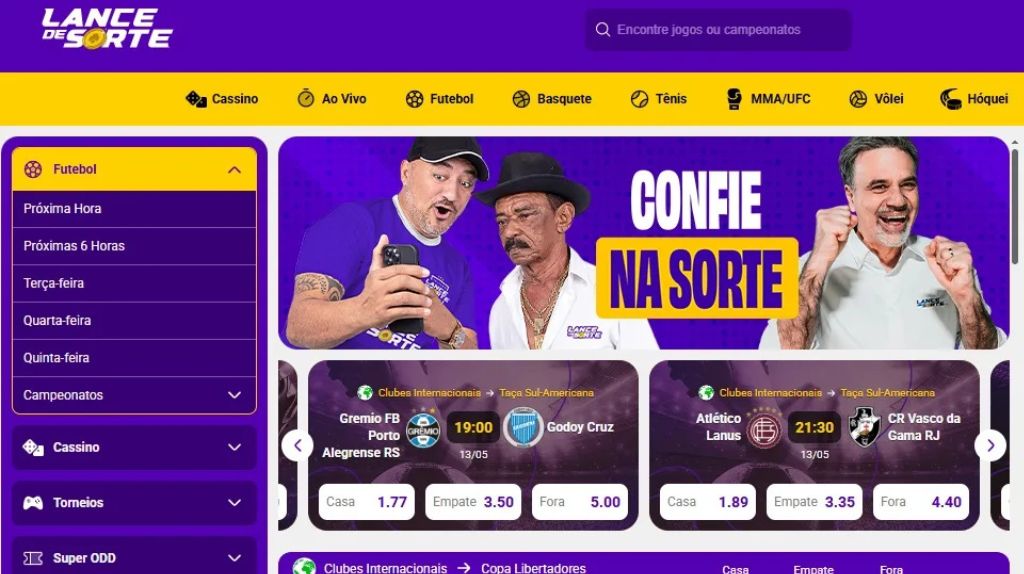This screenshot has width=1024, height=574.
Task: Collapse the Futebol sidebar section
Action: point(234,170)
